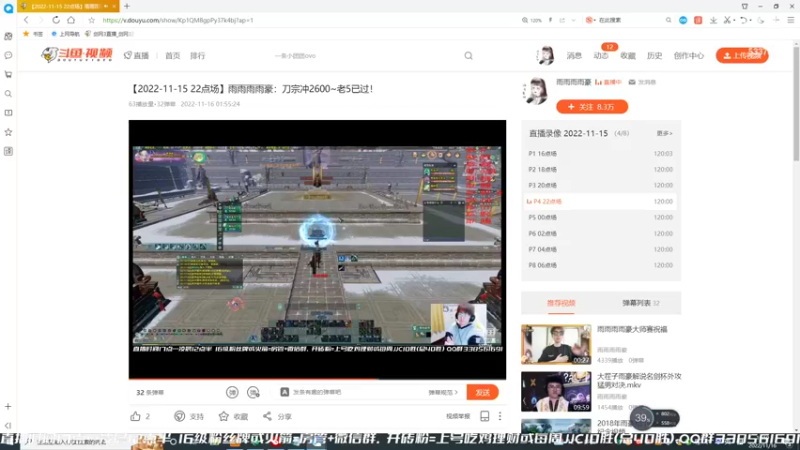Screen dimensions: 800x450
Task: Go to 首页 in Douyu nav
Action: point(172,56)
